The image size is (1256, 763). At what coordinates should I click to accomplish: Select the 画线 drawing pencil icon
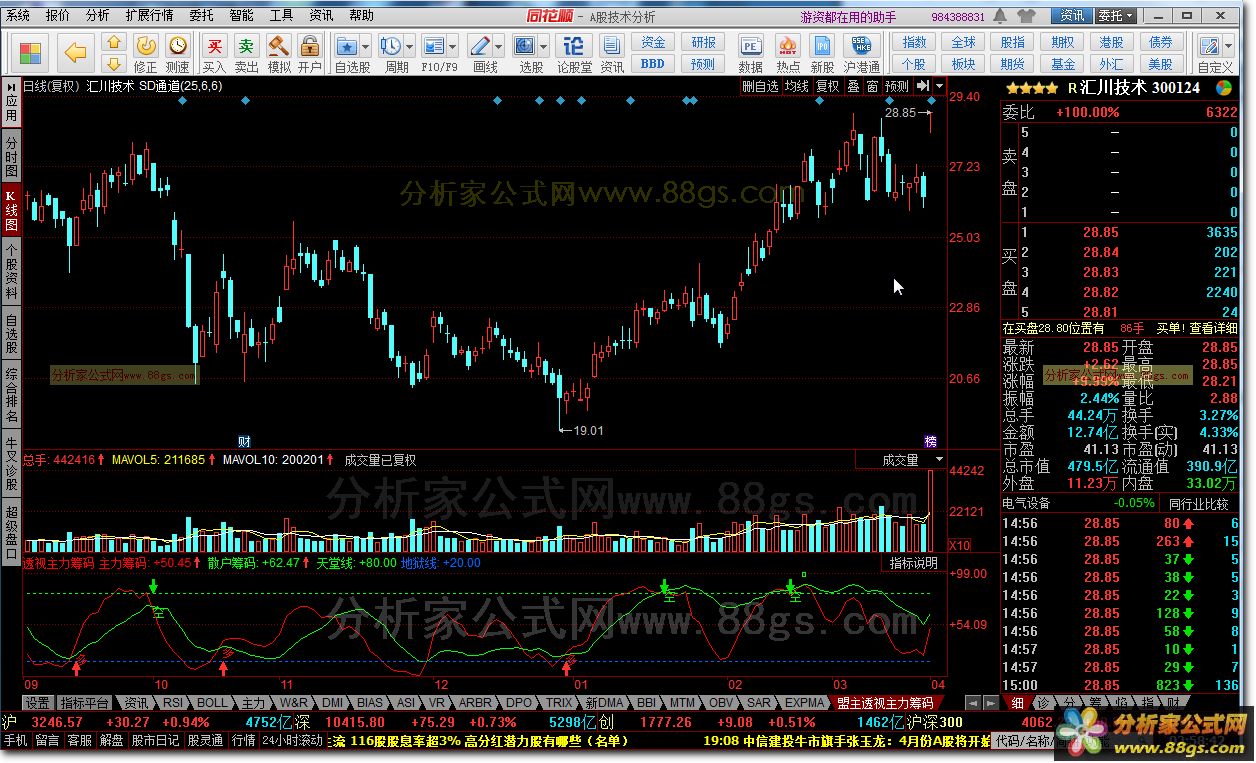(480, 46)
